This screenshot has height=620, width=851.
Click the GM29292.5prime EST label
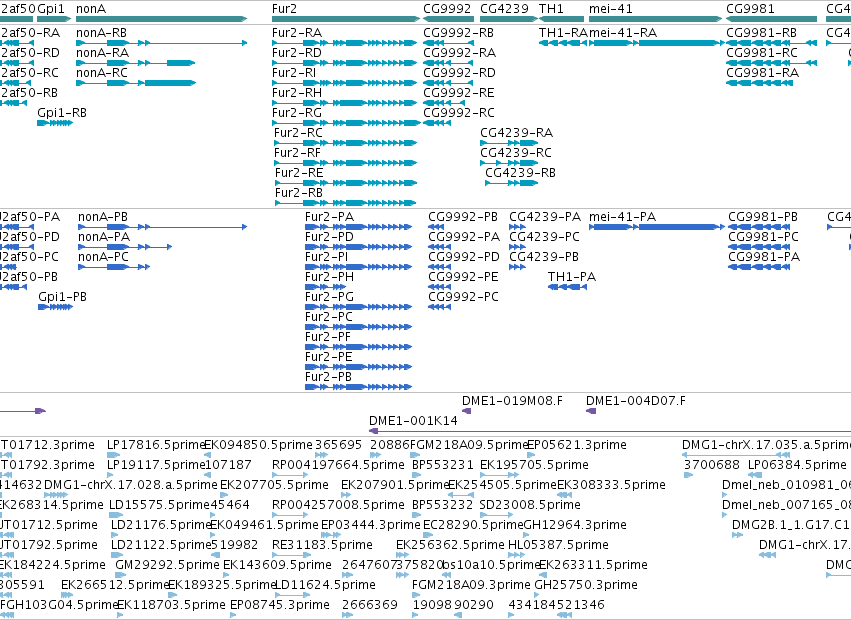point(167,565)
